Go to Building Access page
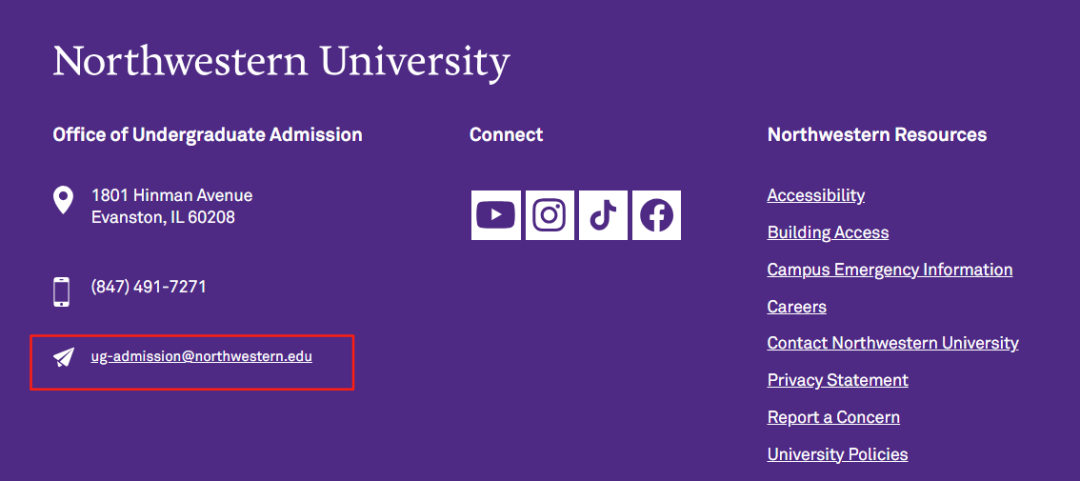This screenshot has width=1080, height=481. point(827,232)
